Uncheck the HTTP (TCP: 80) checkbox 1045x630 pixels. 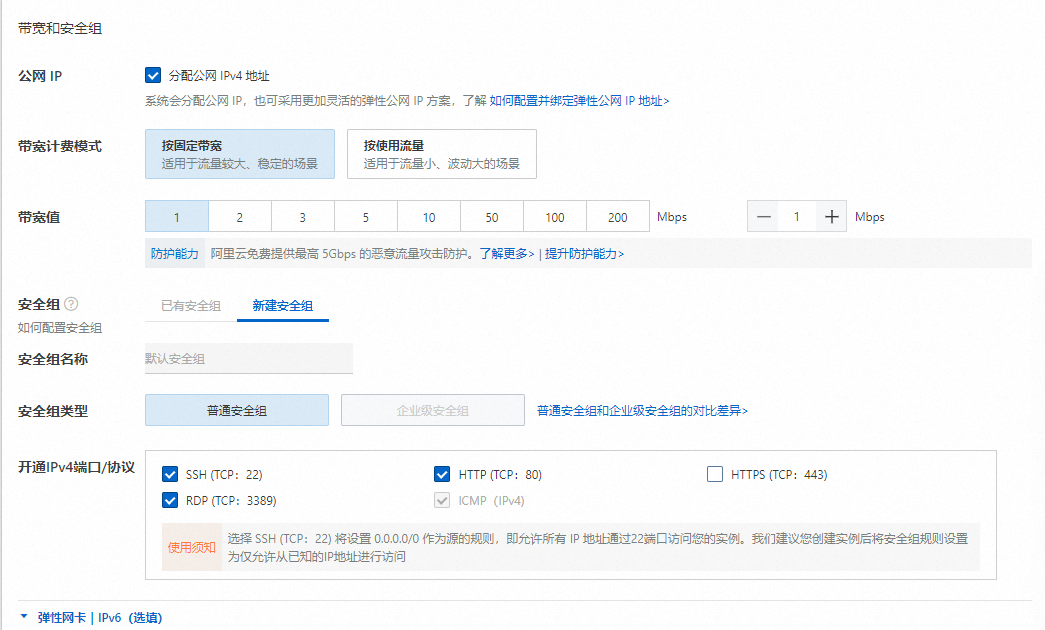coord(442,474)
